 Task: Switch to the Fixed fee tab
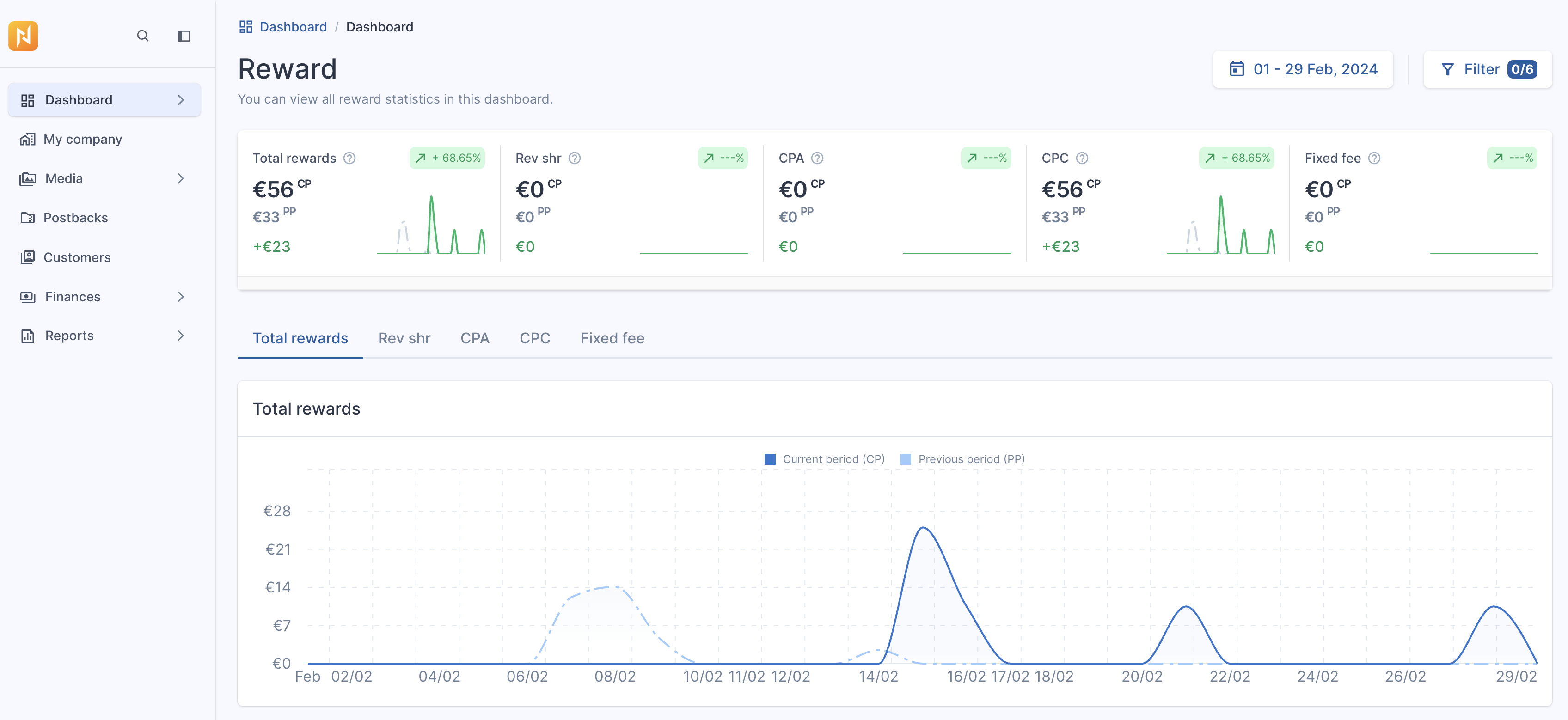pyautogui.click(x=612, y=338)
